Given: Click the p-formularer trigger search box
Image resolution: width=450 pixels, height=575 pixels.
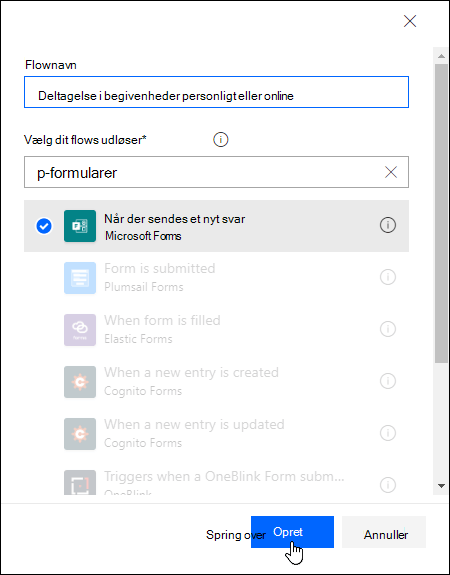Looking at the screenshot, I should 216,172.
